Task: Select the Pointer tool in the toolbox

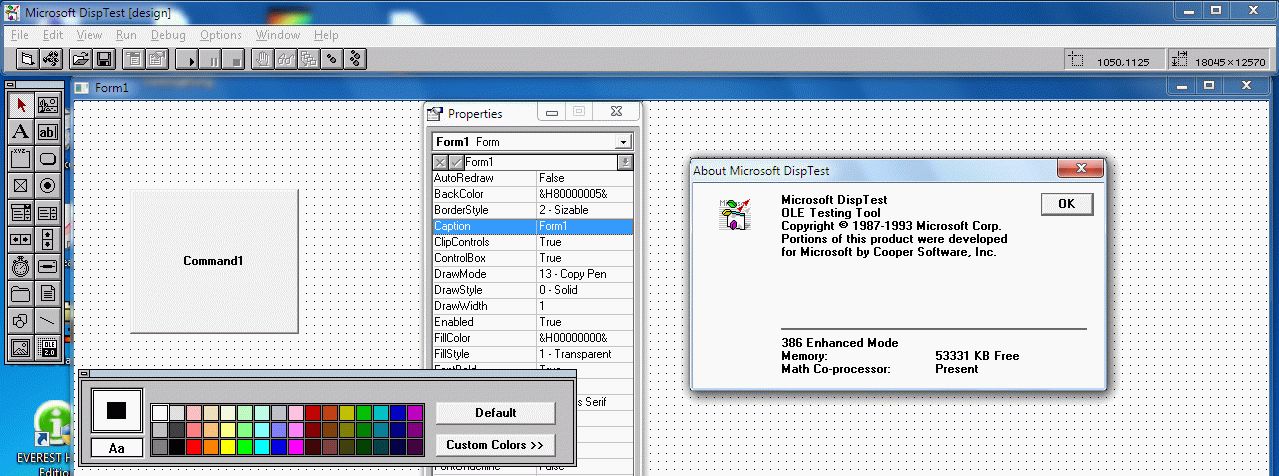Action: (20, 104)
